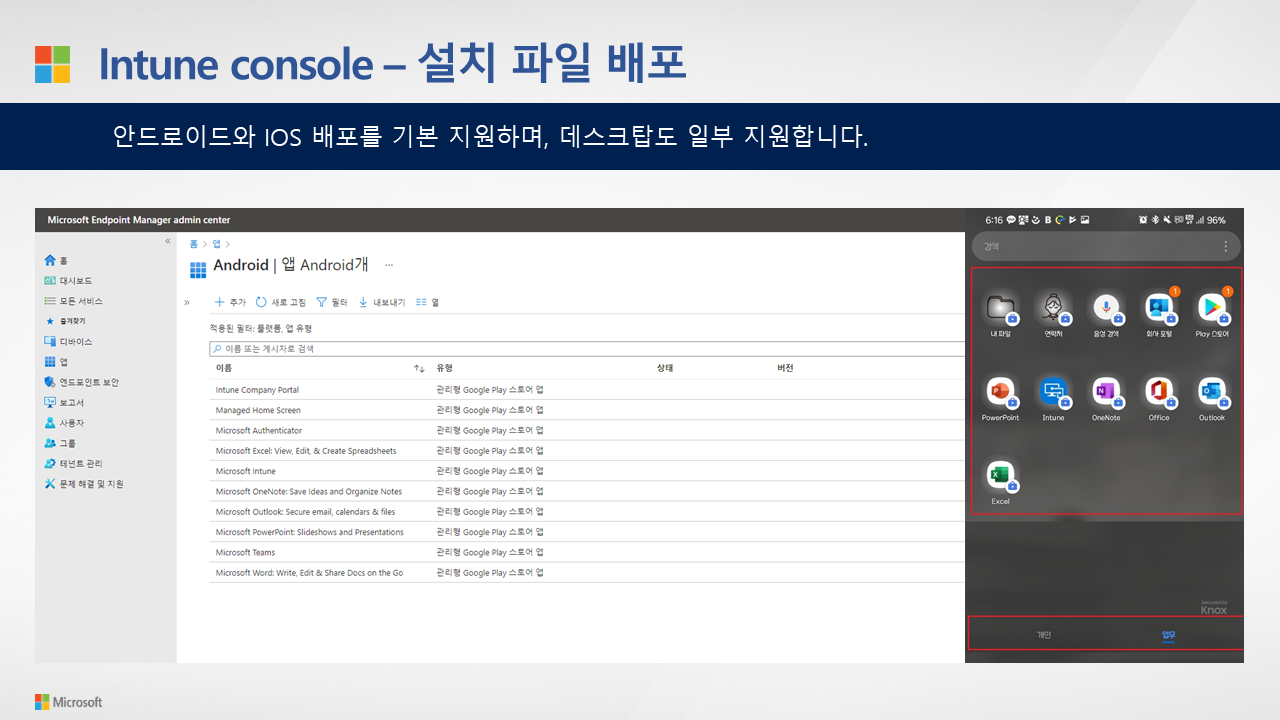This screenshot has width=1280, height=720.
Task: Click 내보내기 export button
Action: pyautogui.click(x=382, y=302)
